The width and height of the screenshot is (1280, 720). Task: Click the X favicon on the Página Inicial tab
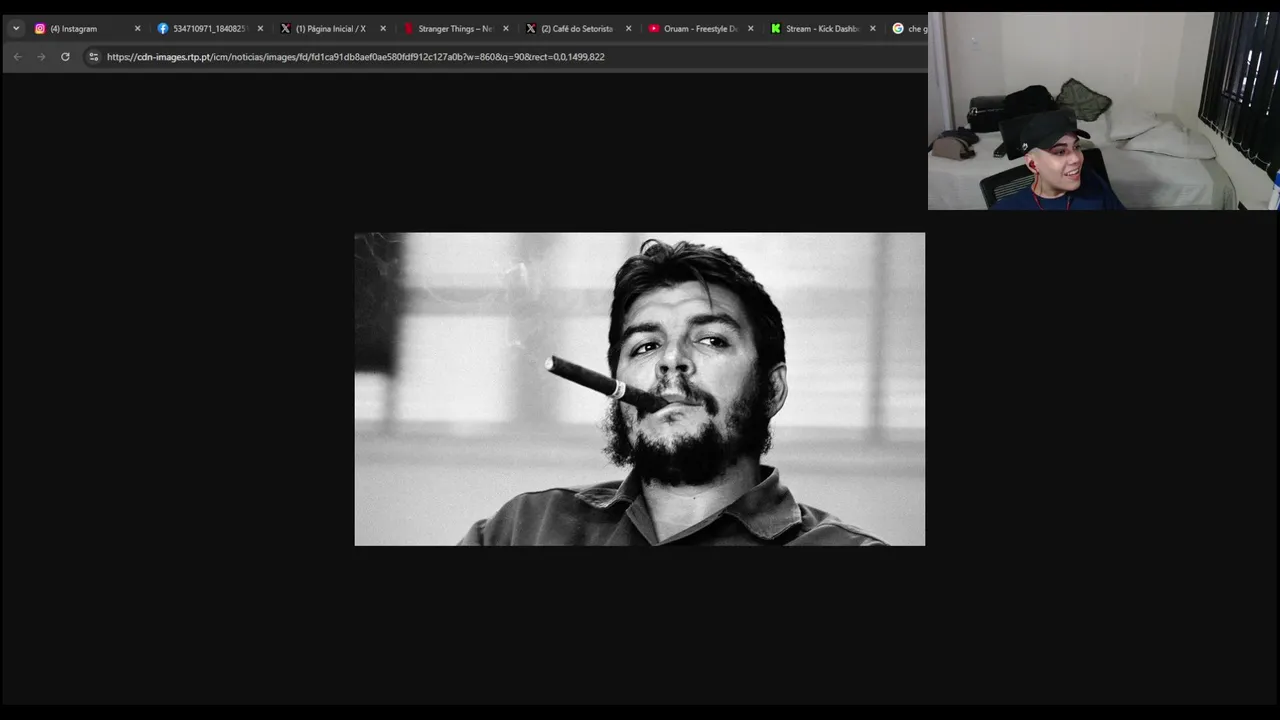(x=286, y=29)
